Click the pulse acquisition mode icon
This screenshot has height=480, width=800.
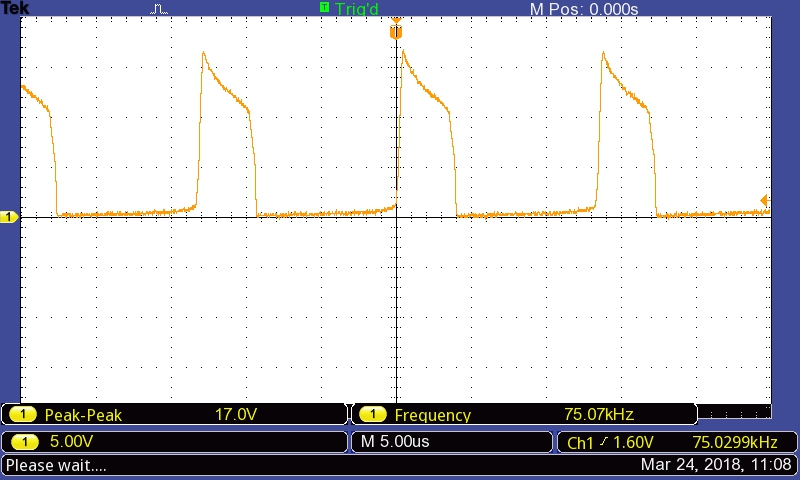(x=159, y=9)
